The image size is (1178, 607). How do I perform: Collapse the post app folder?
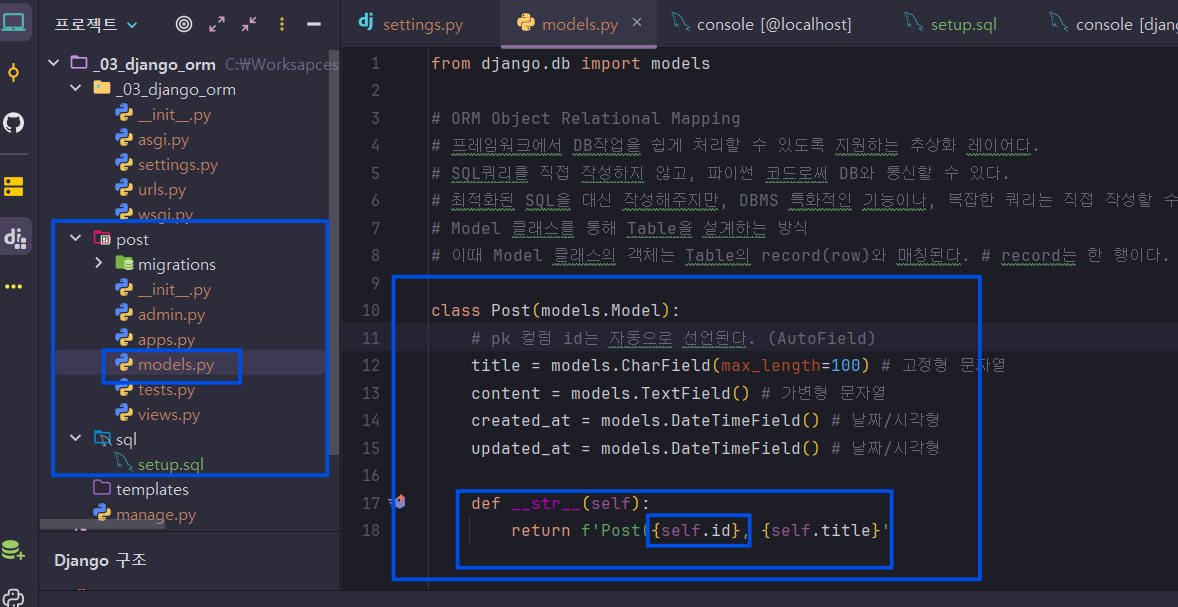[75, 239]
